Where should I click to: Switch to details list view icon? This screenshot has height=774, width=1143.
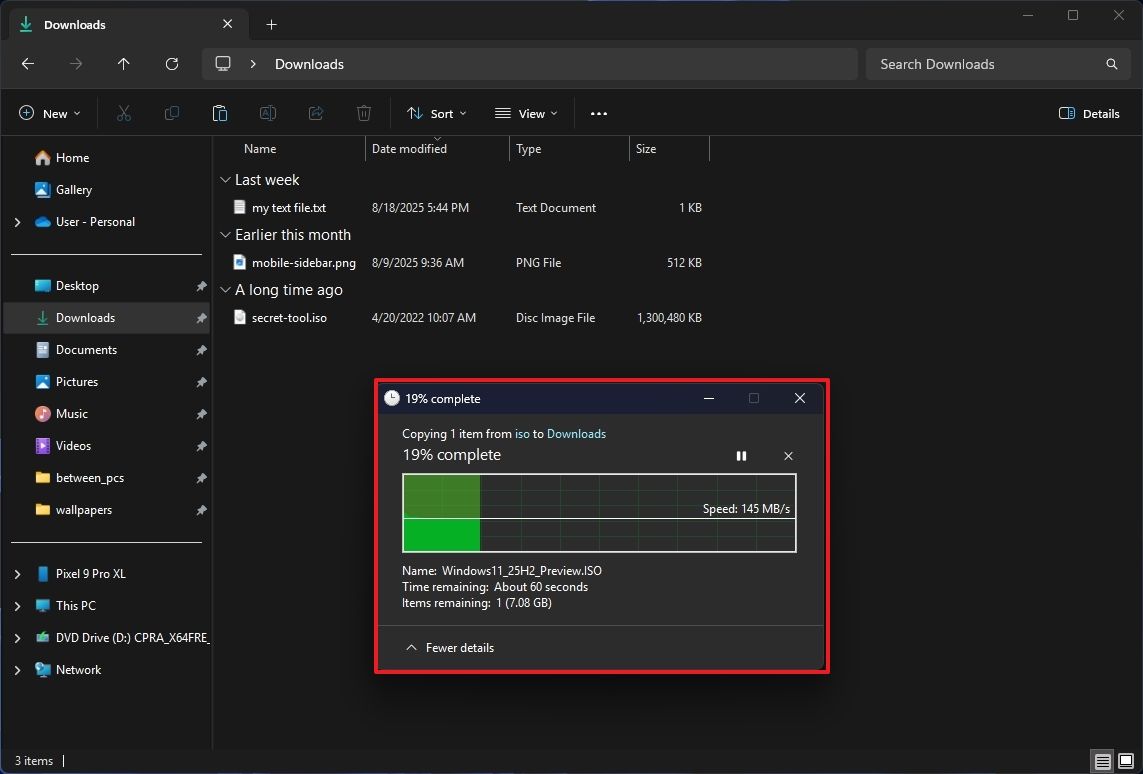1102,761
